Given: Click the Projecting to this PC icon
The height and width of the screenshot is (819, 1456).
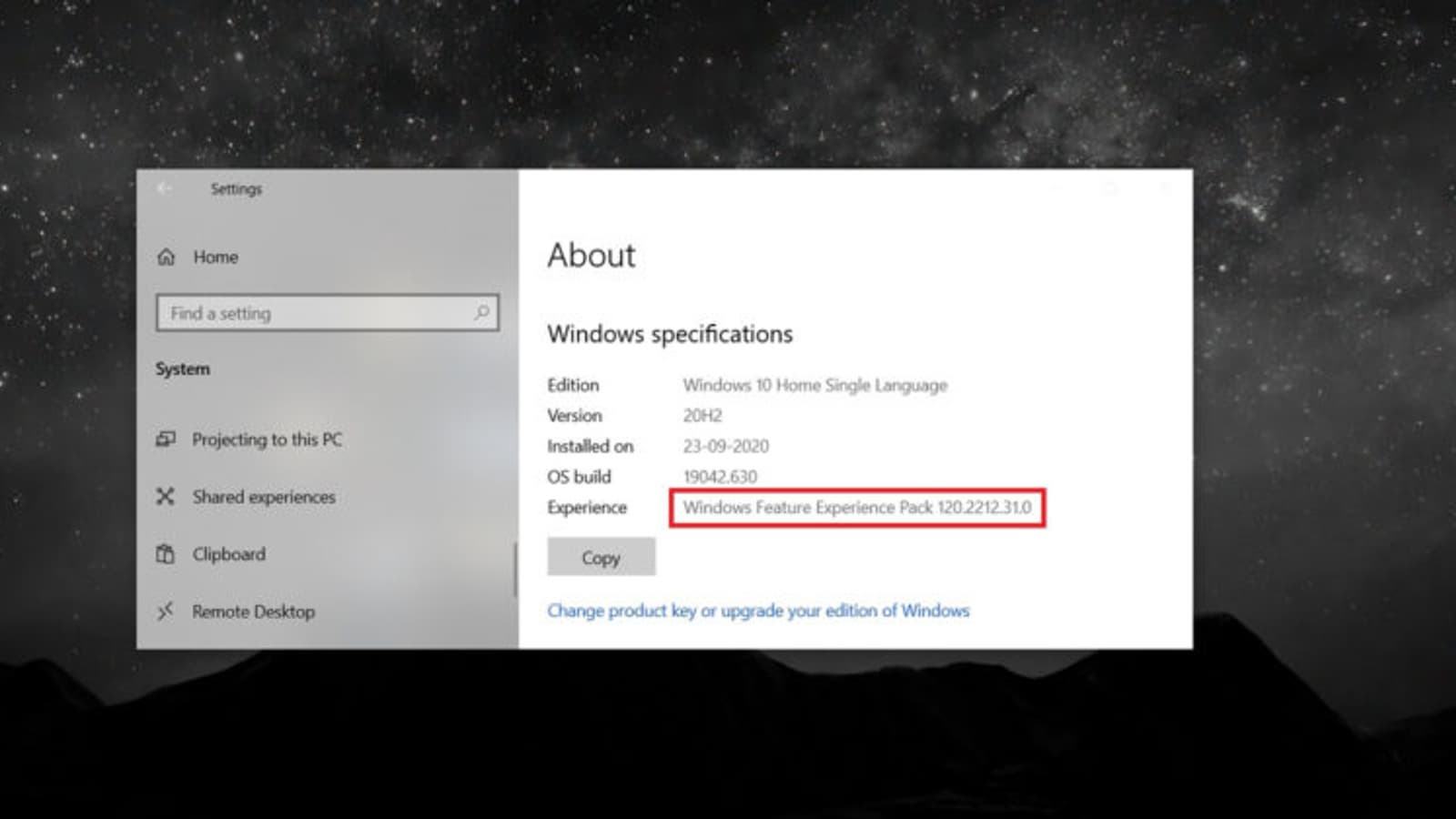Looking at the screenshot, I should point(166,440).
